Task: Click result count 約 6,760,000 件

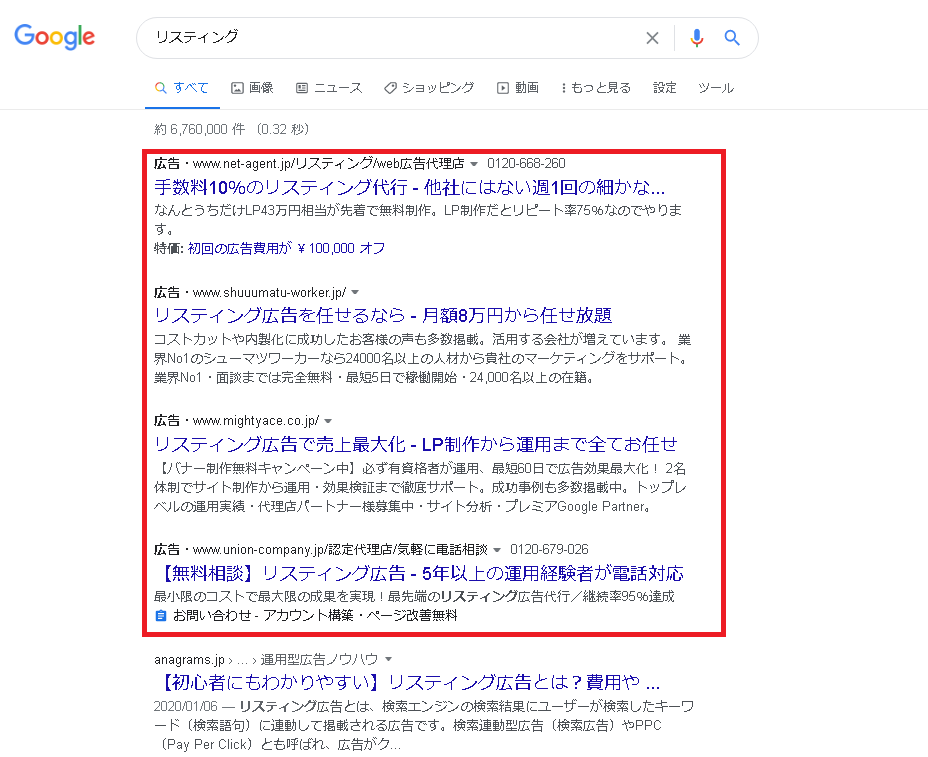Action: (x=199, y=129)
